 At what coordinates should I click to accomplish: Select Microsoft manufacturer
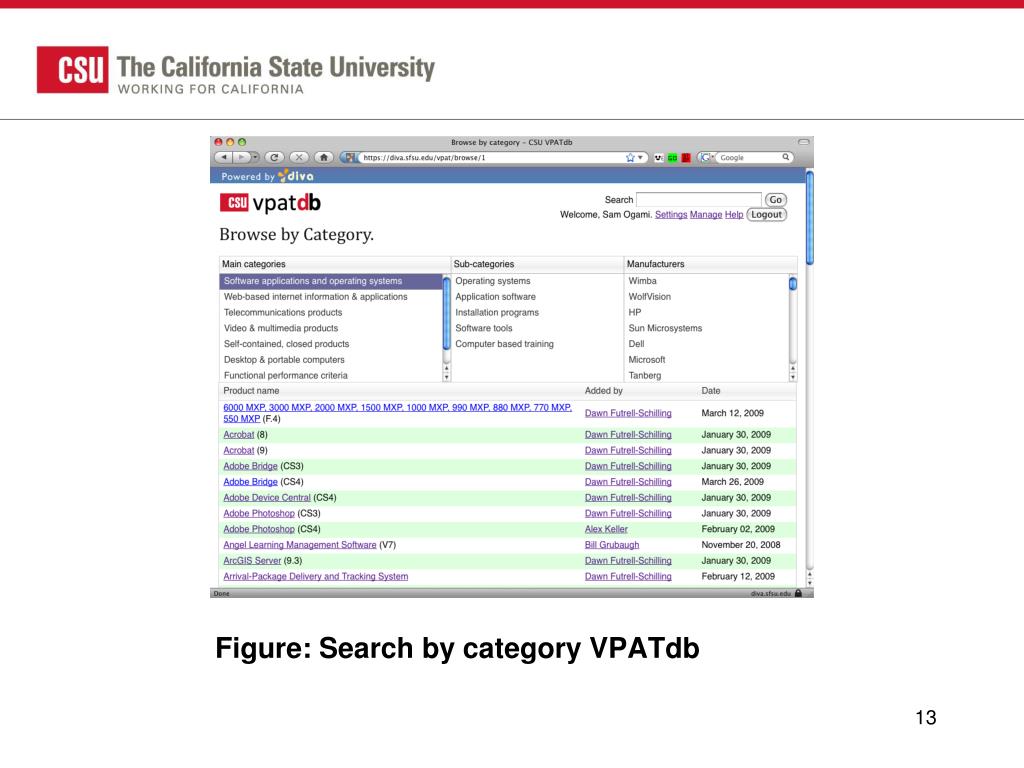[647, 359]
